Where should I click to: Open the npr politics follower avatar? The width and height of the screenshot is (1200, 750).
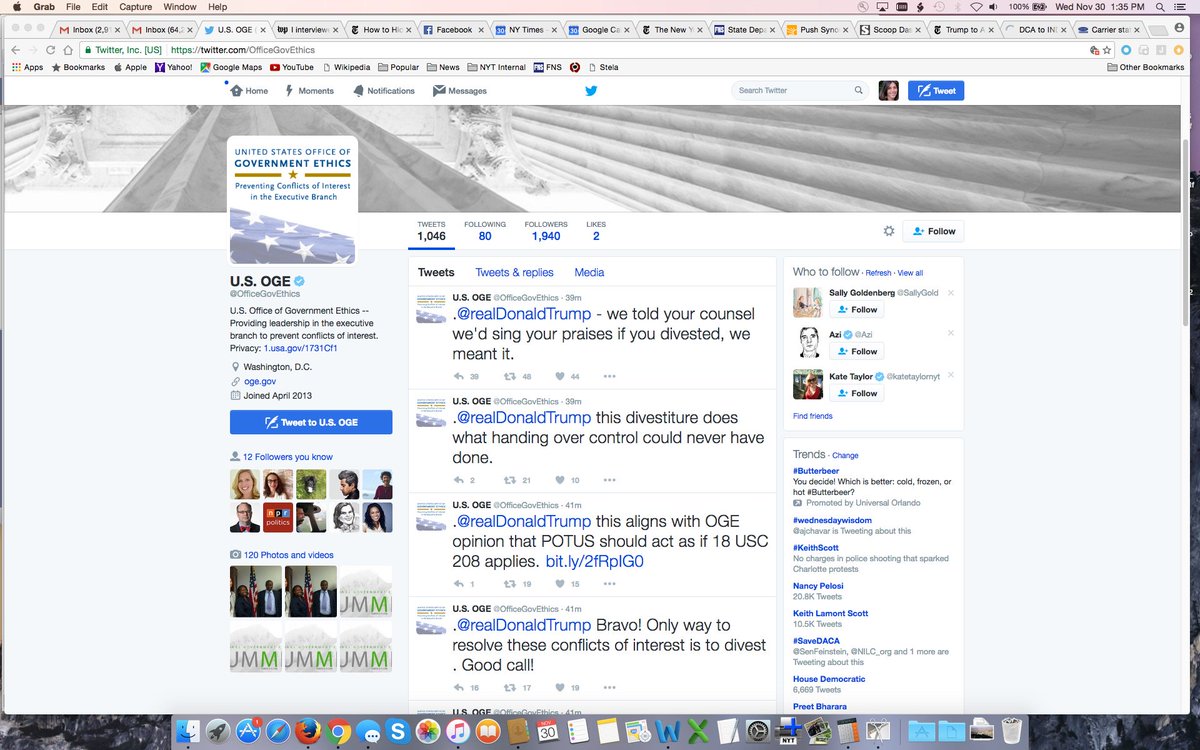[277, 517]
